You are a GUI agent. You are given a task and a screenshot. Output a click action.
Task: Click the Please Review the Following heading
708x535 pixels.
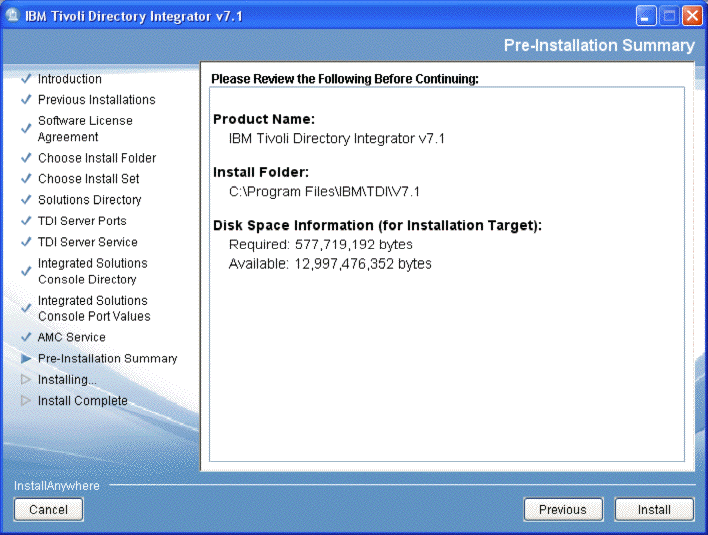(x=345, y=79)
